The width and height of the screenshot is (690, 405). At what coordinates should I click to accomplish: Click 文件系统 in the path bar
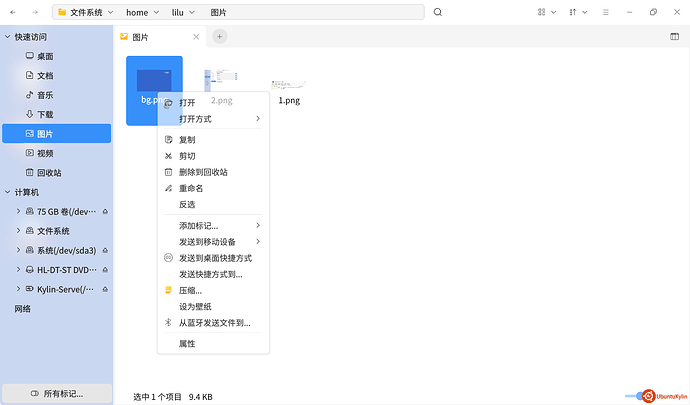pyautogui.click(x=86, y=12)
